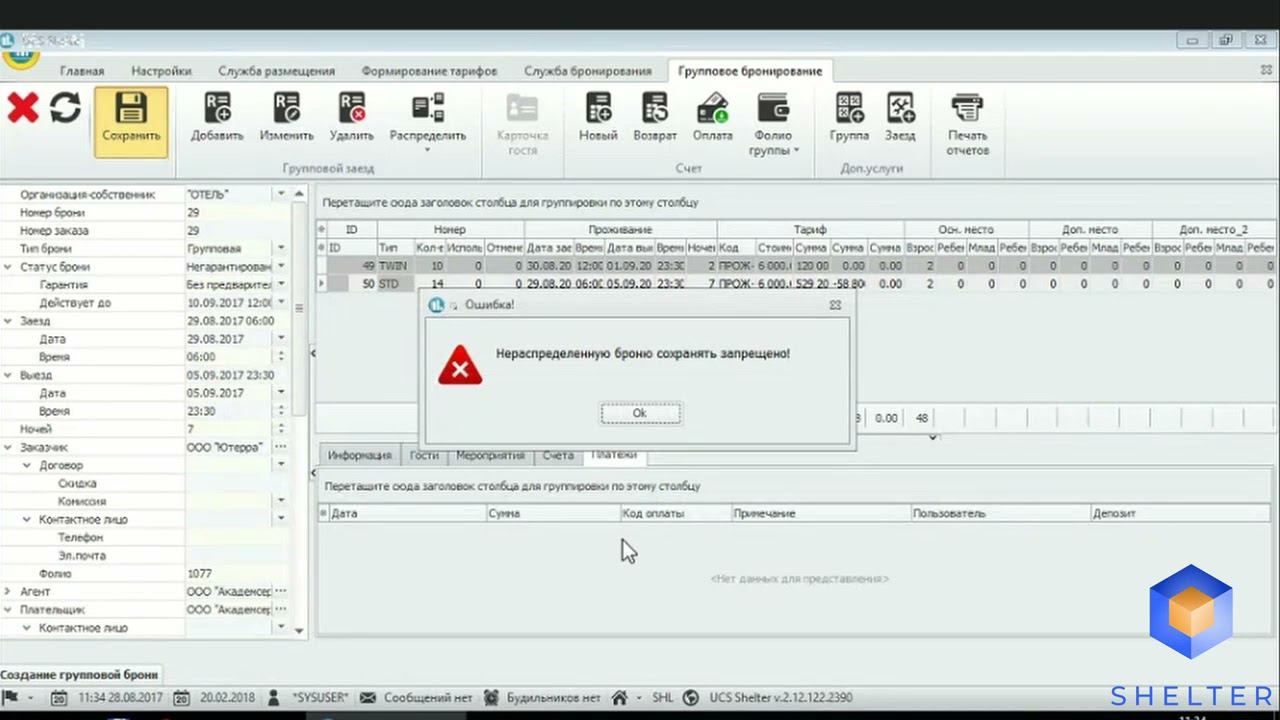Click the SYSUSER user icon
1280x720 pixels.
click(x=274, y=697)
